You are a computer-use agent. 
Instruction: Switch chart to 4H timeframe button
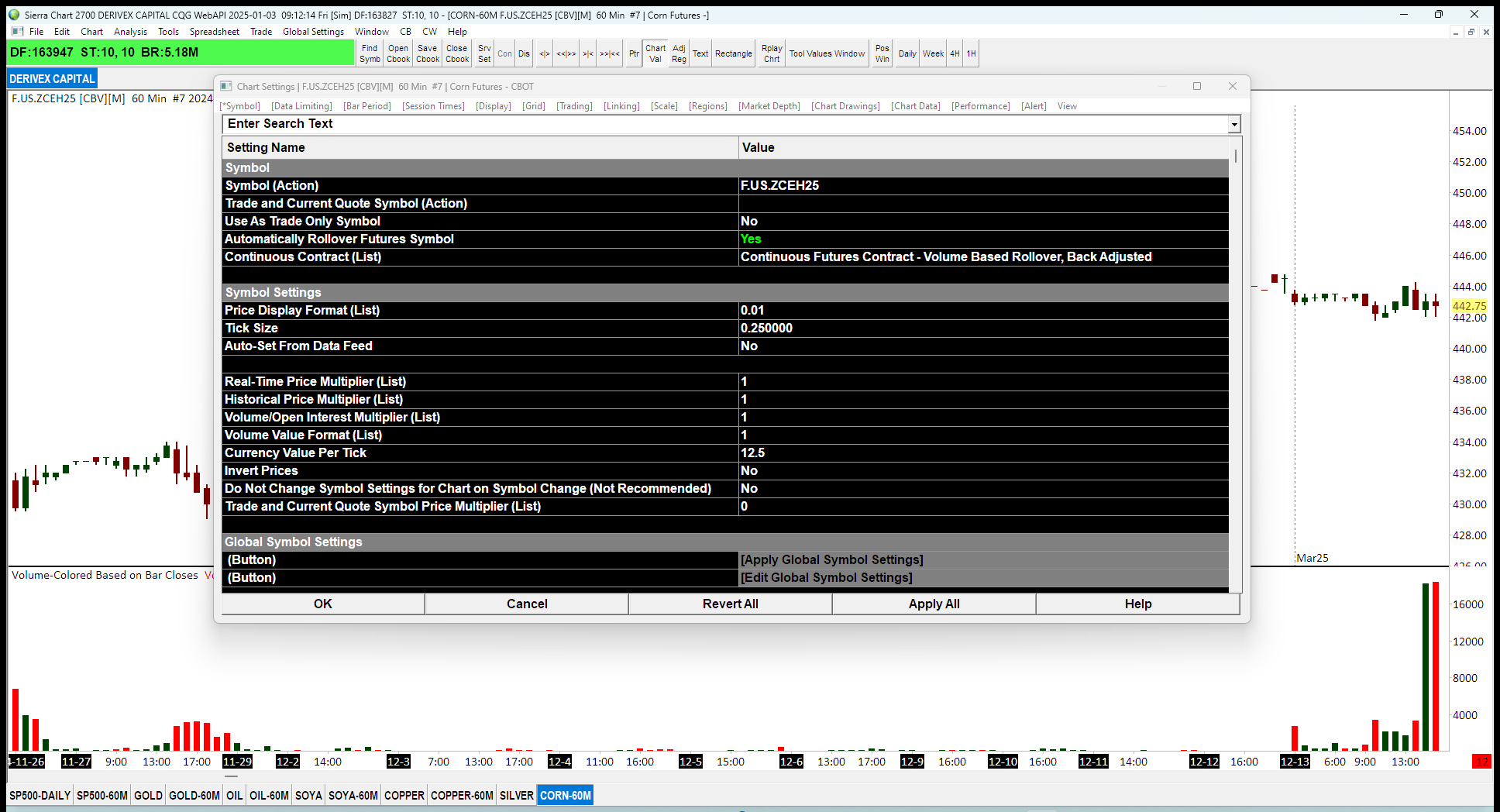click(x=955, y=53)
